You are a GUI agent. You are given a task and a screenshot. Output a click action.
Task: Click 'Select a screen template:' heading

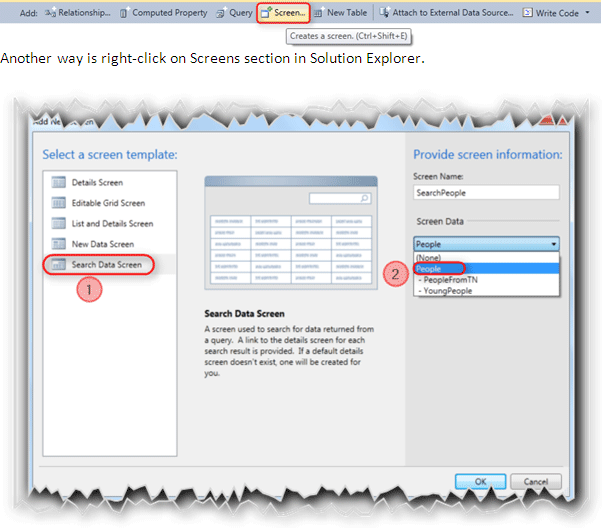point(110,154)
